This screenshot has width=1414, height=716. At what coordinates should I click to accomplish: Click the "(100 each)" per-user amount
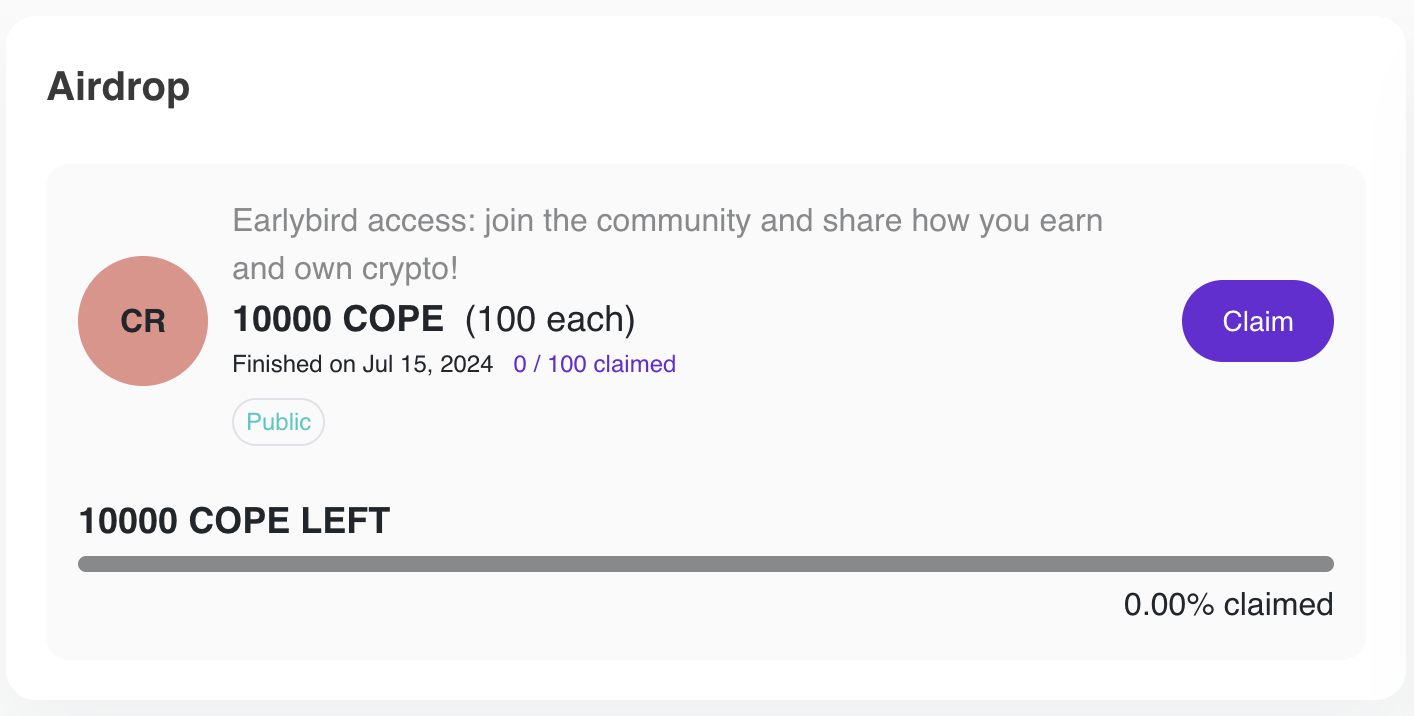tap(551, 319)
